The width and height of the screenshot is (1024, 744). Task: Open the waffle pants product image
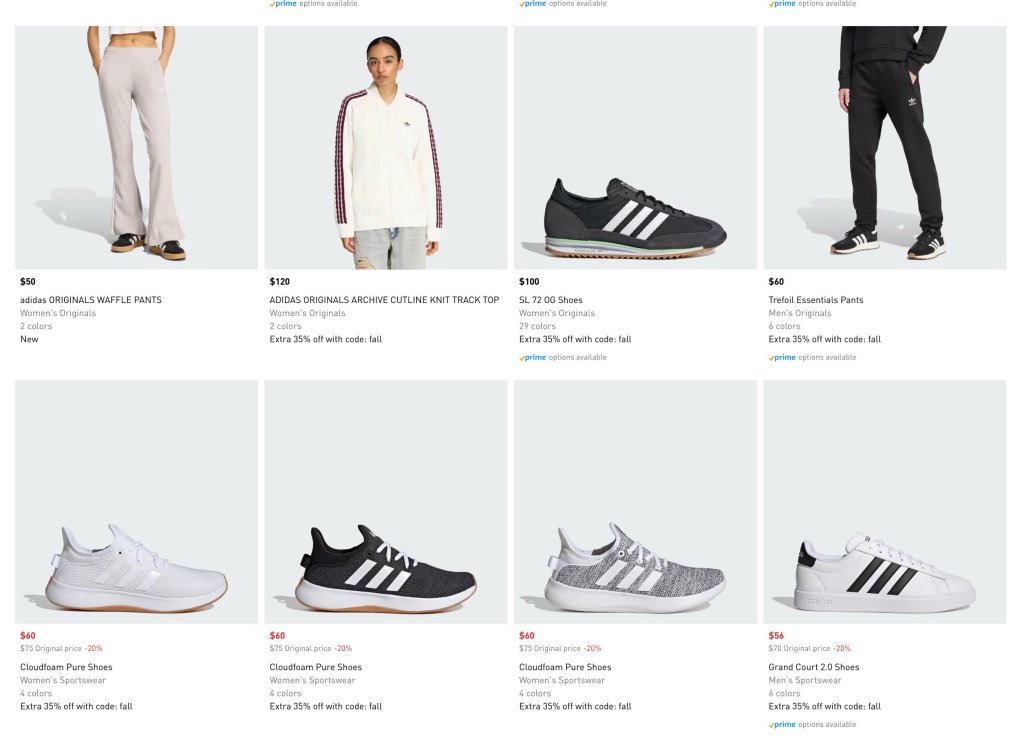[136, 148]
